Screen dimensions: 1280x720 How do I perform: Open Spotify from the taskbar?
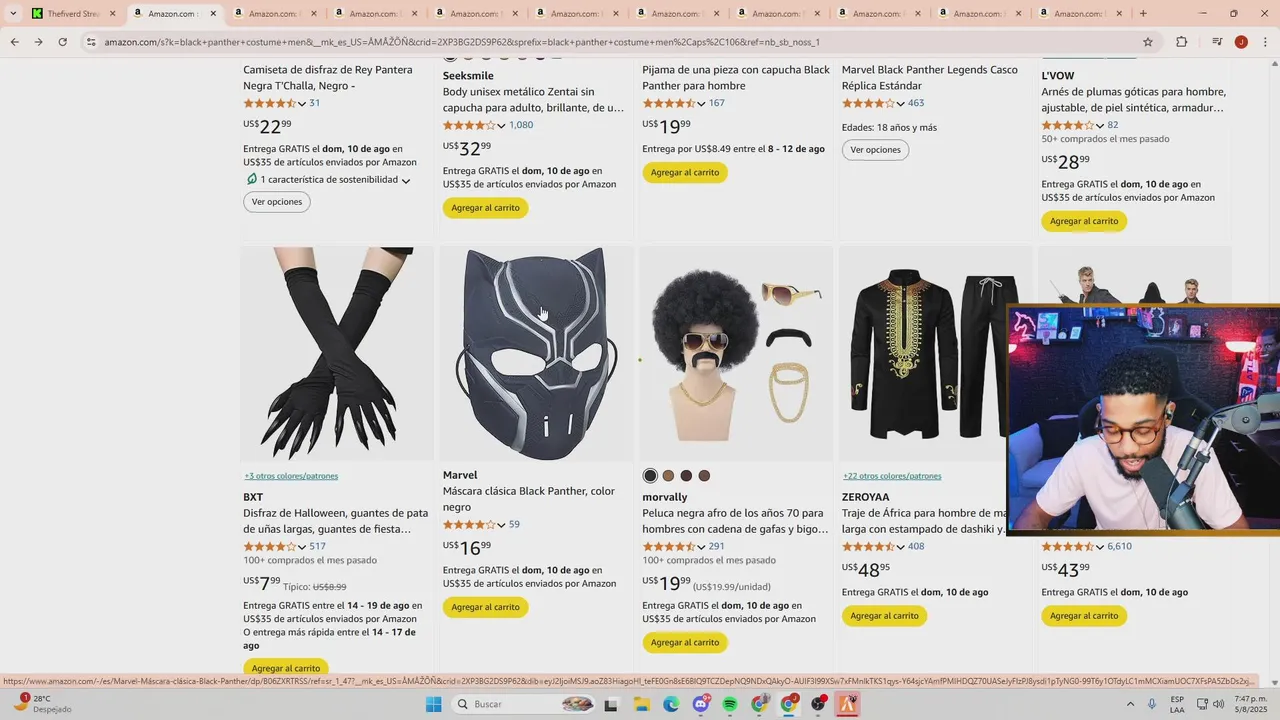[x=729, y=704]
